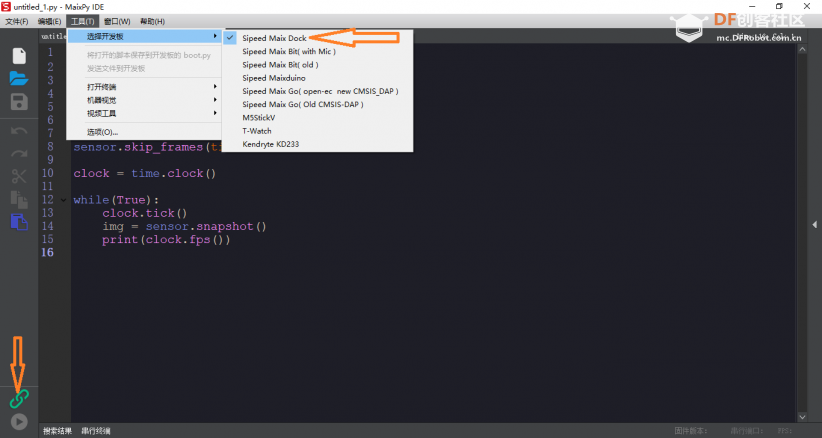Expand the 选择开发板 submenu
The image size is (822, 438).
pyautogui.click(x=145, y=36)
